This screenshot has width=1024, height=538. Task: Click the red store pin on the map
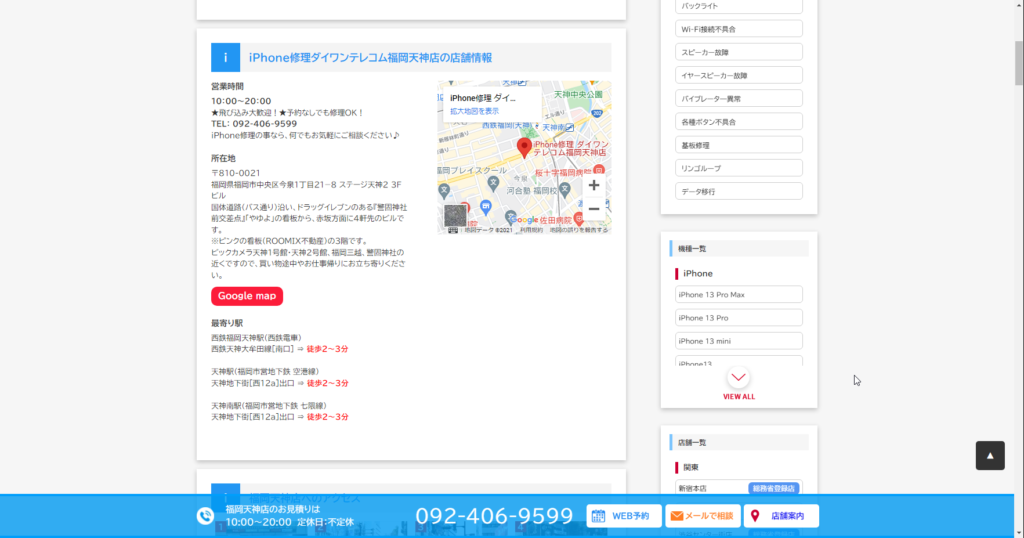(x=524, y=148)
